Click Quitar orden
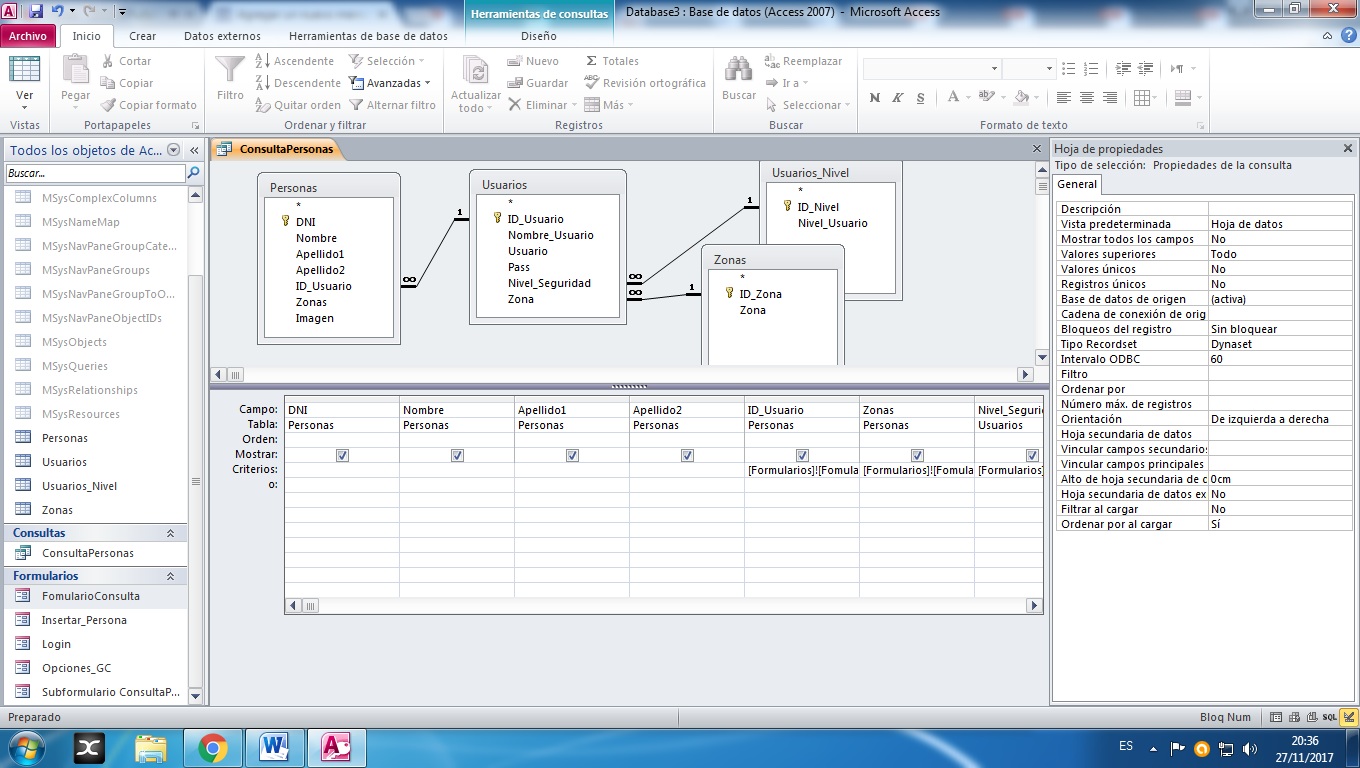 tap(297, 105)
